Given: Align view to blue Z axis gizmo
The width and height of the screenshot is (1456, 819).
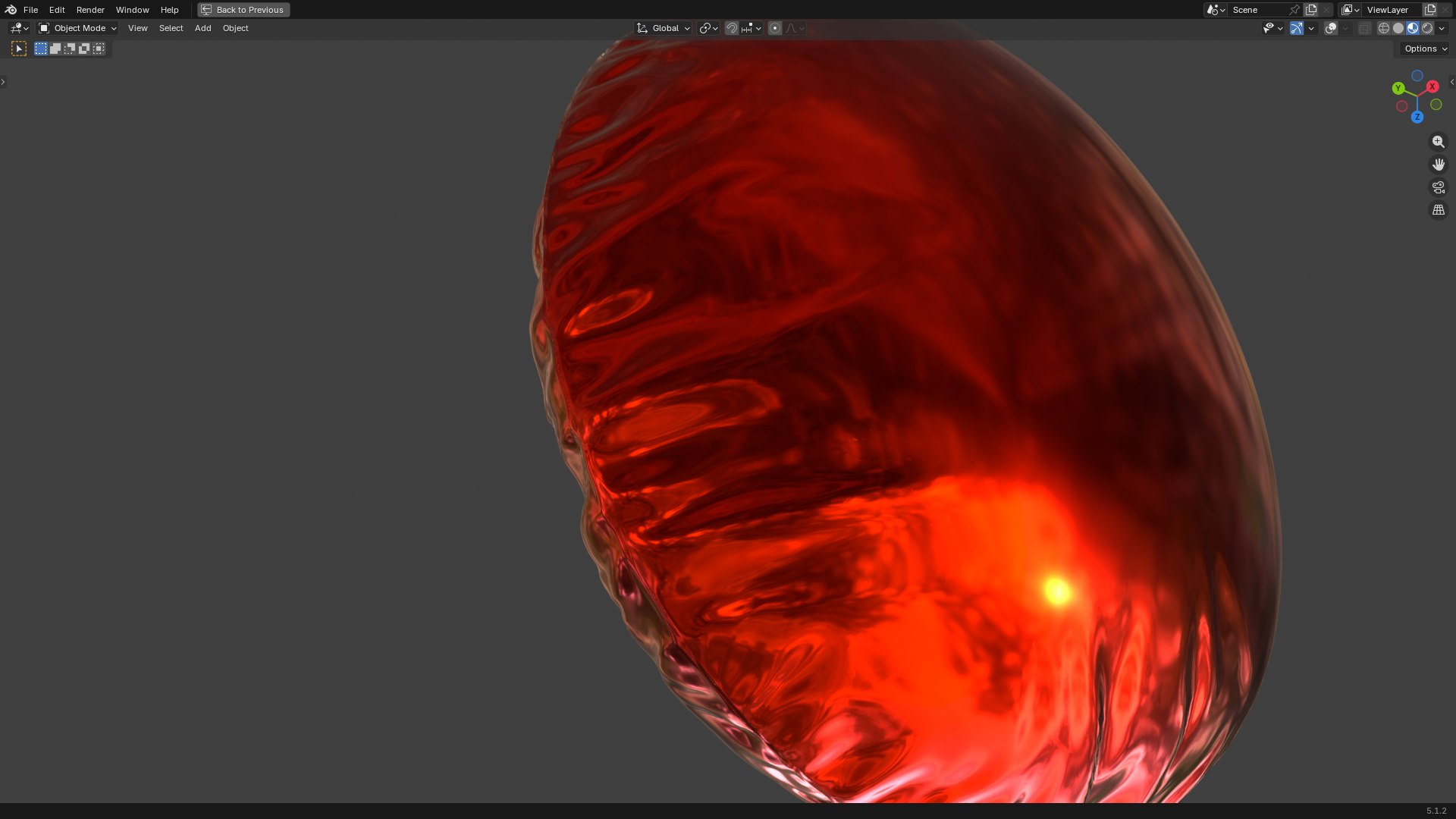Looking at the screenshot, I should point(1417,117).
